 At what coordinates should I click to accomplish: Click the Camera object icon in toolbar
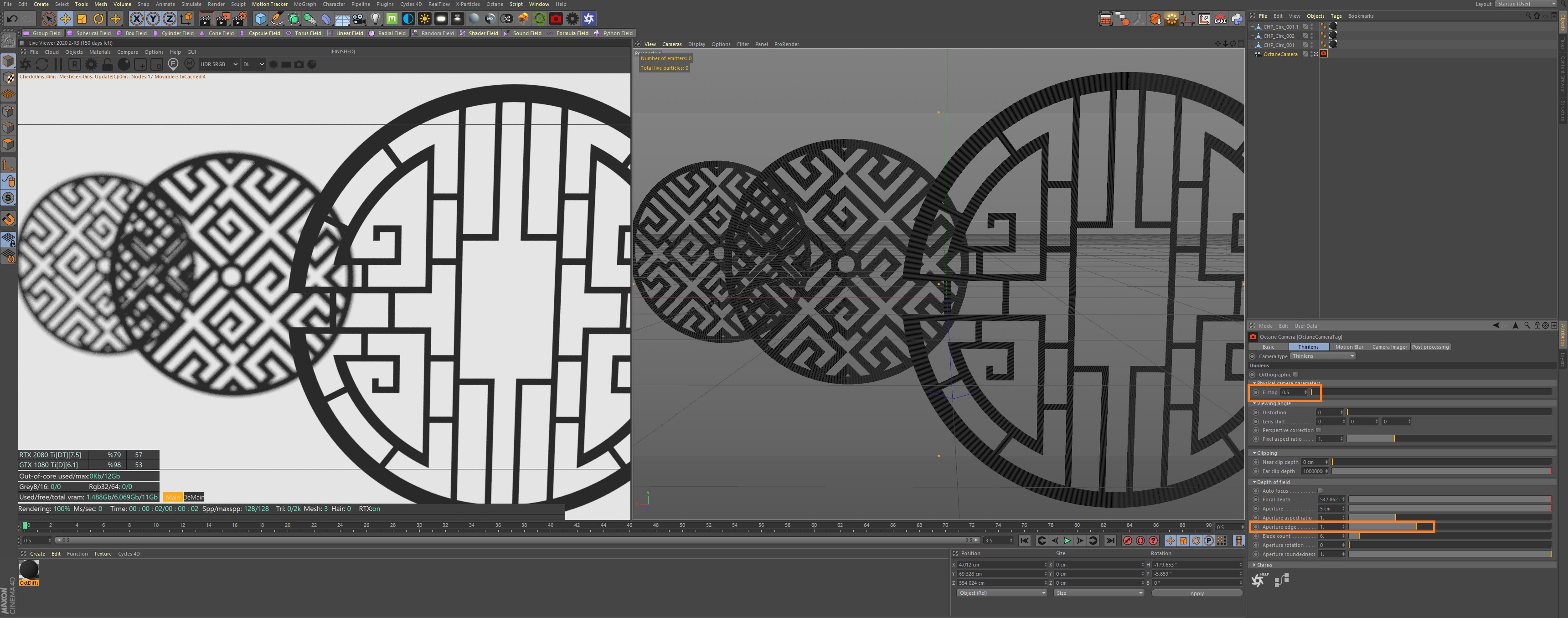pos(359,19)
